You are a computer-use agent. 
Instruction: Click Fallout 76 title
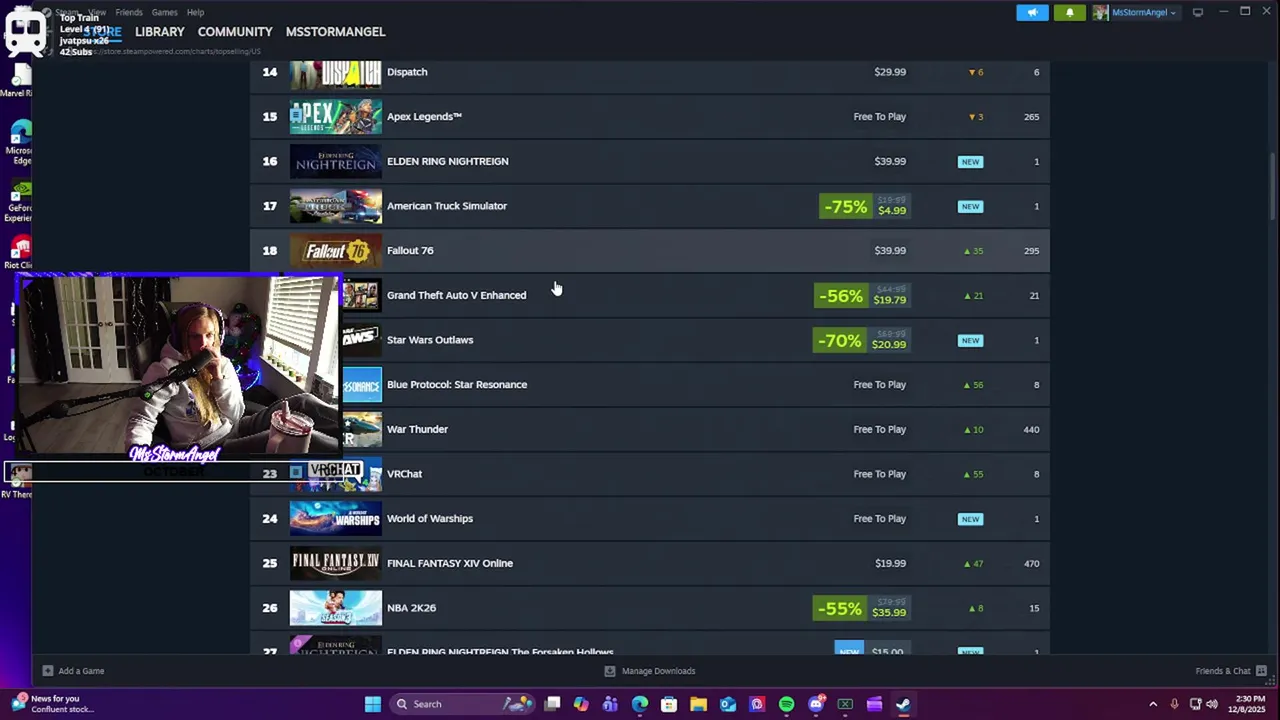(x=410, y=250)
